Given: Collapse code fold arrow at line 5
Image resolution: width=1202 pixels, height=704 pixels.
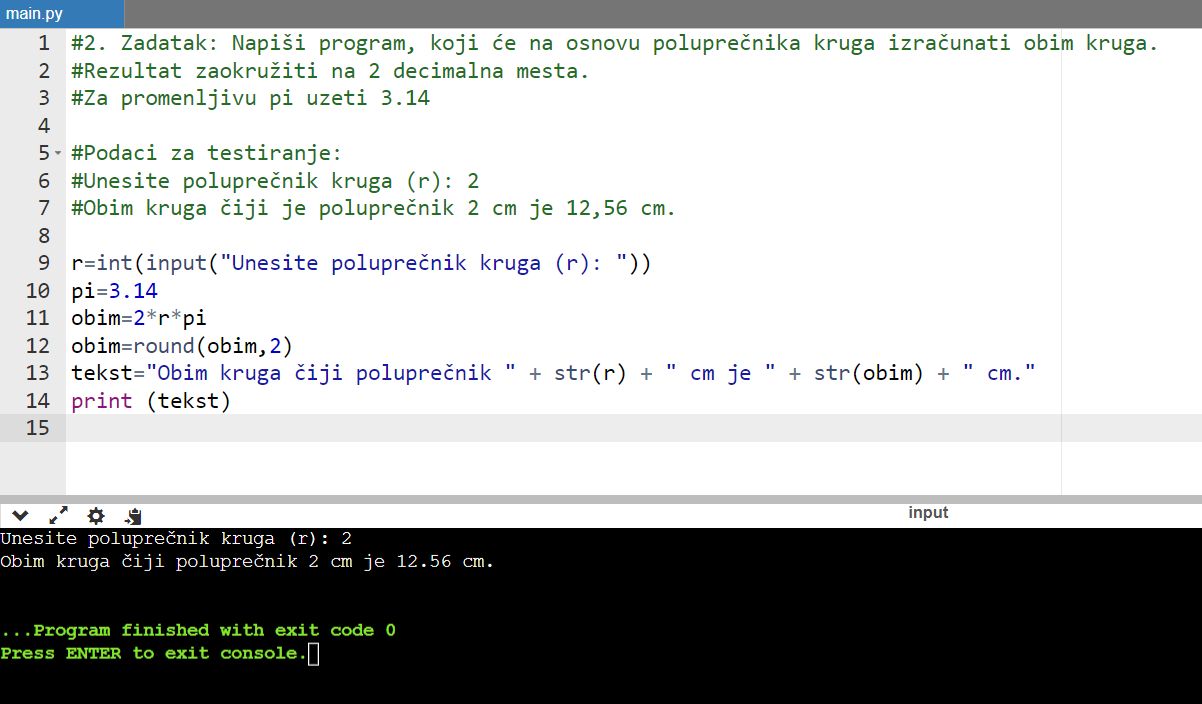Looking at the screenshot, I should (x=58, y=154).
